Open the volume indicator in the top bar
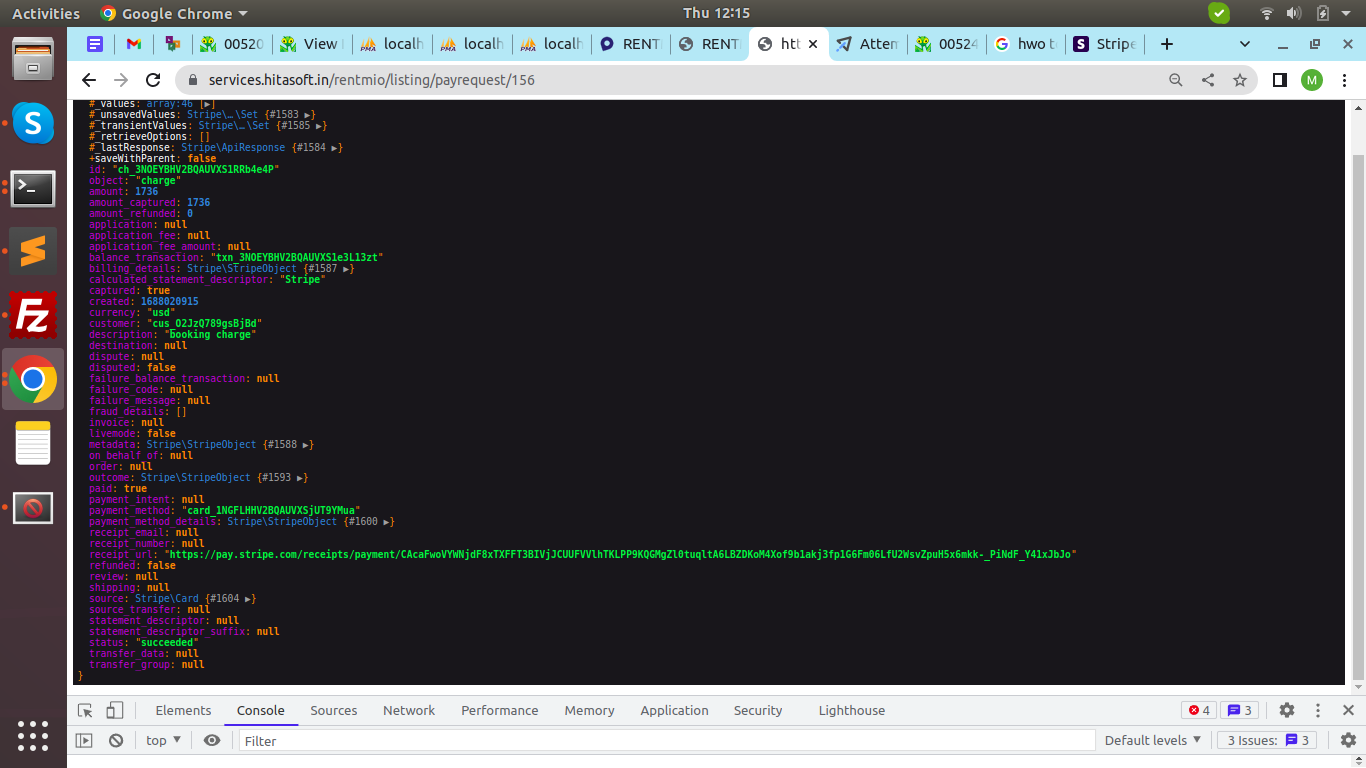 (1294, 13)
